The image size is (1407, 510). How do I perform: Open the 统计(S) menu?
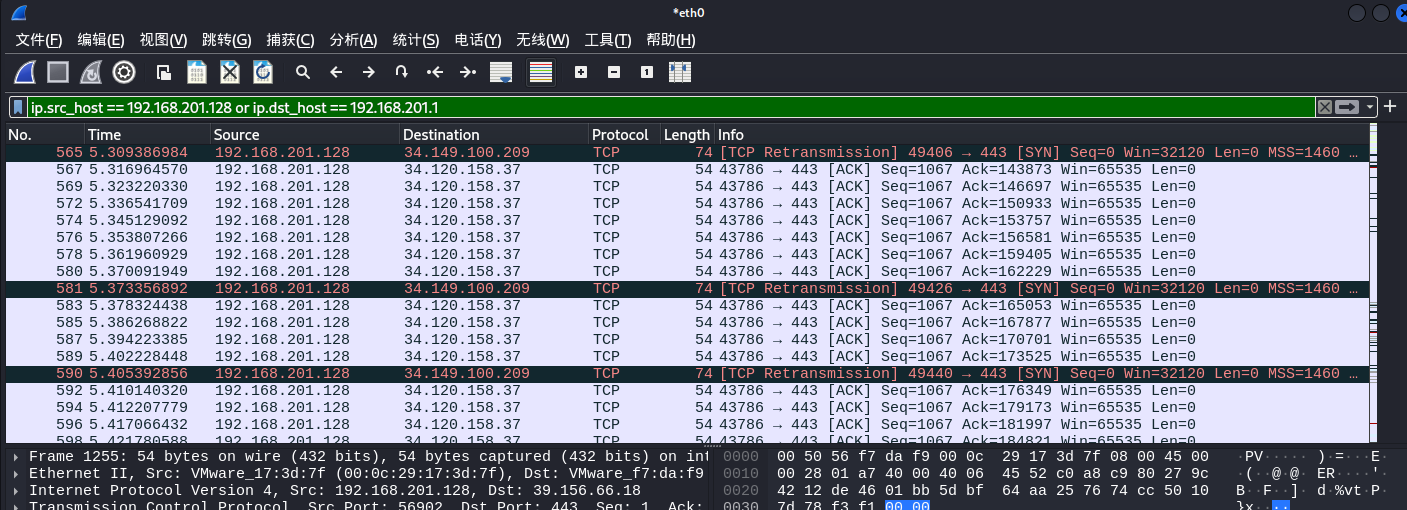point(416,40)
